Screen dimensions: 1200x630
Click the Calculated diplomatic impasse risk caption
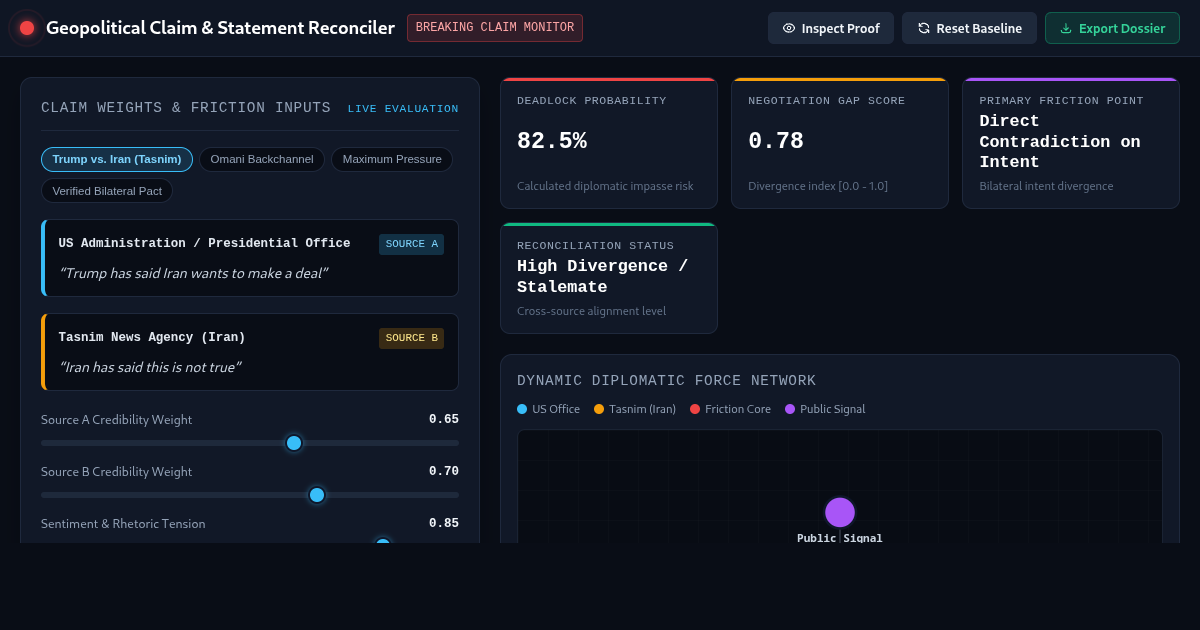pos(605,186)
